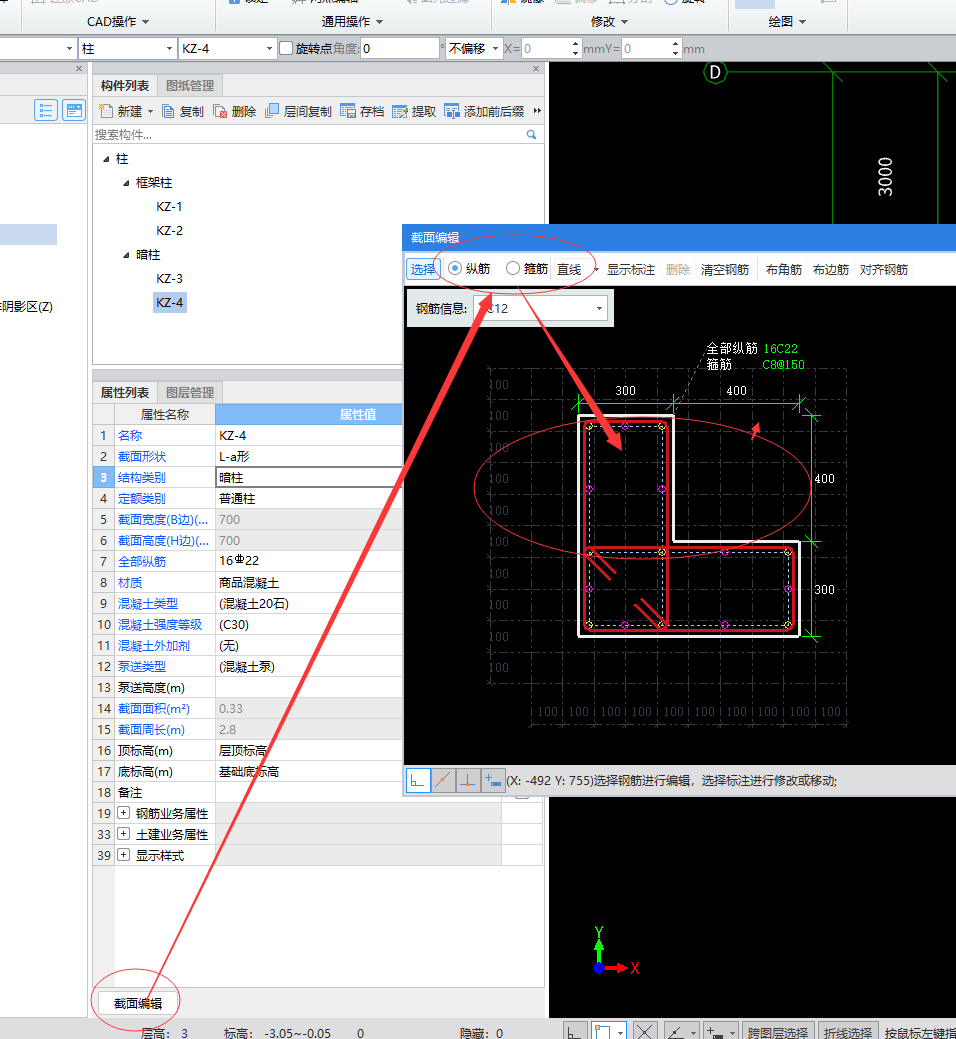Image resolution: width=956 pixels, height=1039 pixels.
Task: Switch to the 图层管理 tab
Action: pos(190,392)
